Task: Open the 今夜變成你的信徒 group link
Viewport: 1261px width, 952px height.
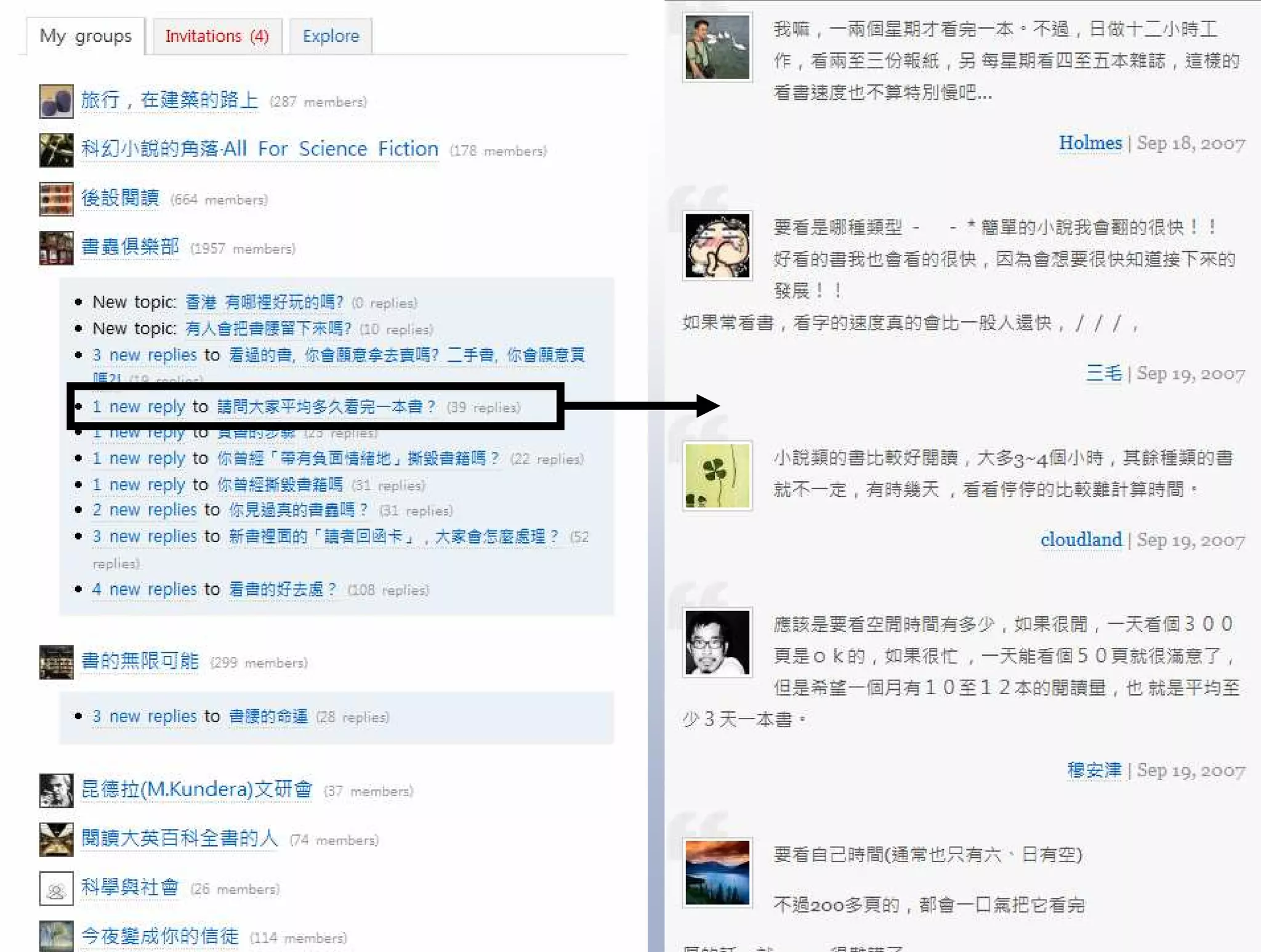Action: (x=159, y=936)
